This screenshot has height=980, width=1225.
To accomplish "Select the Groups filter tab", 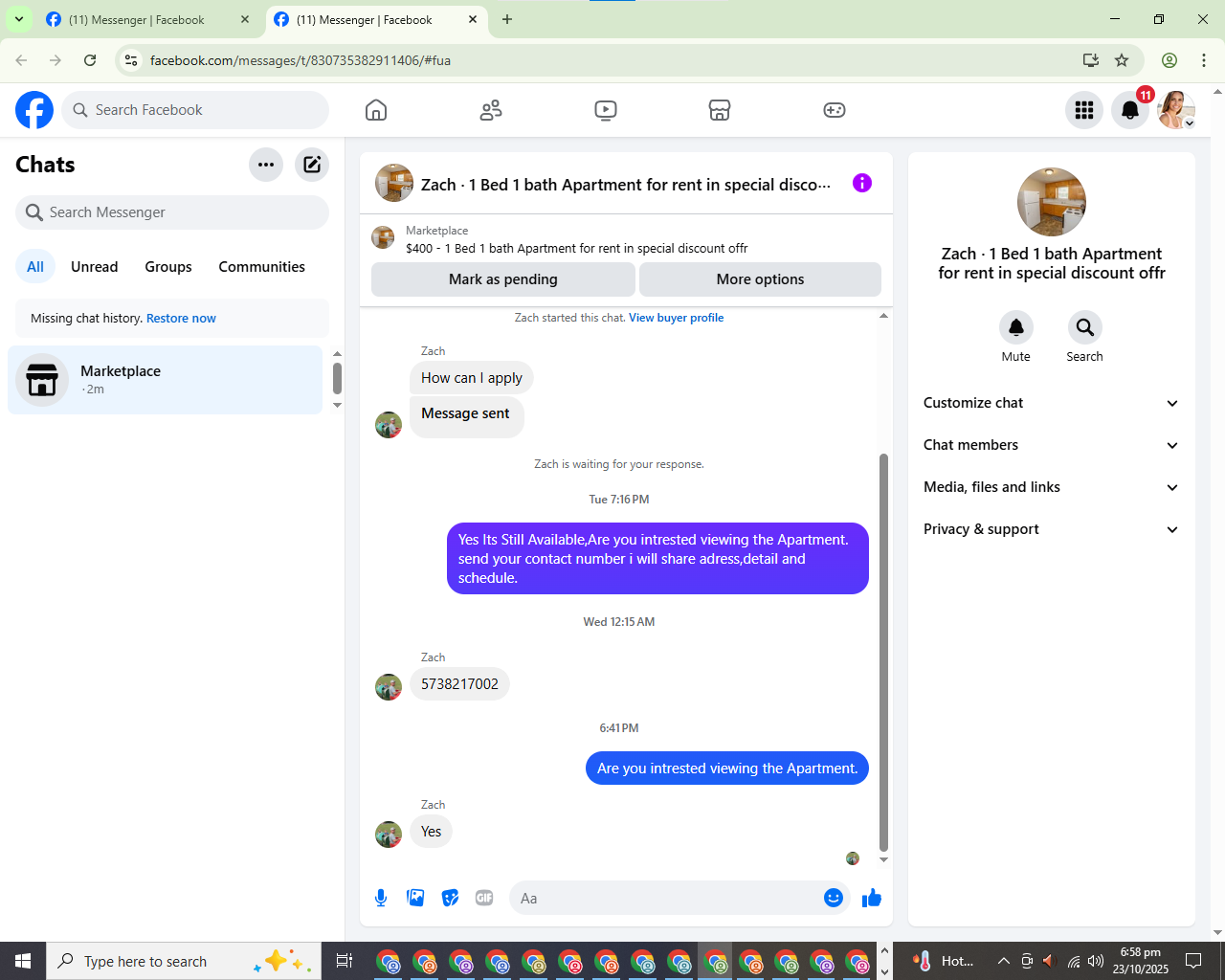I will tap(168, 267).
